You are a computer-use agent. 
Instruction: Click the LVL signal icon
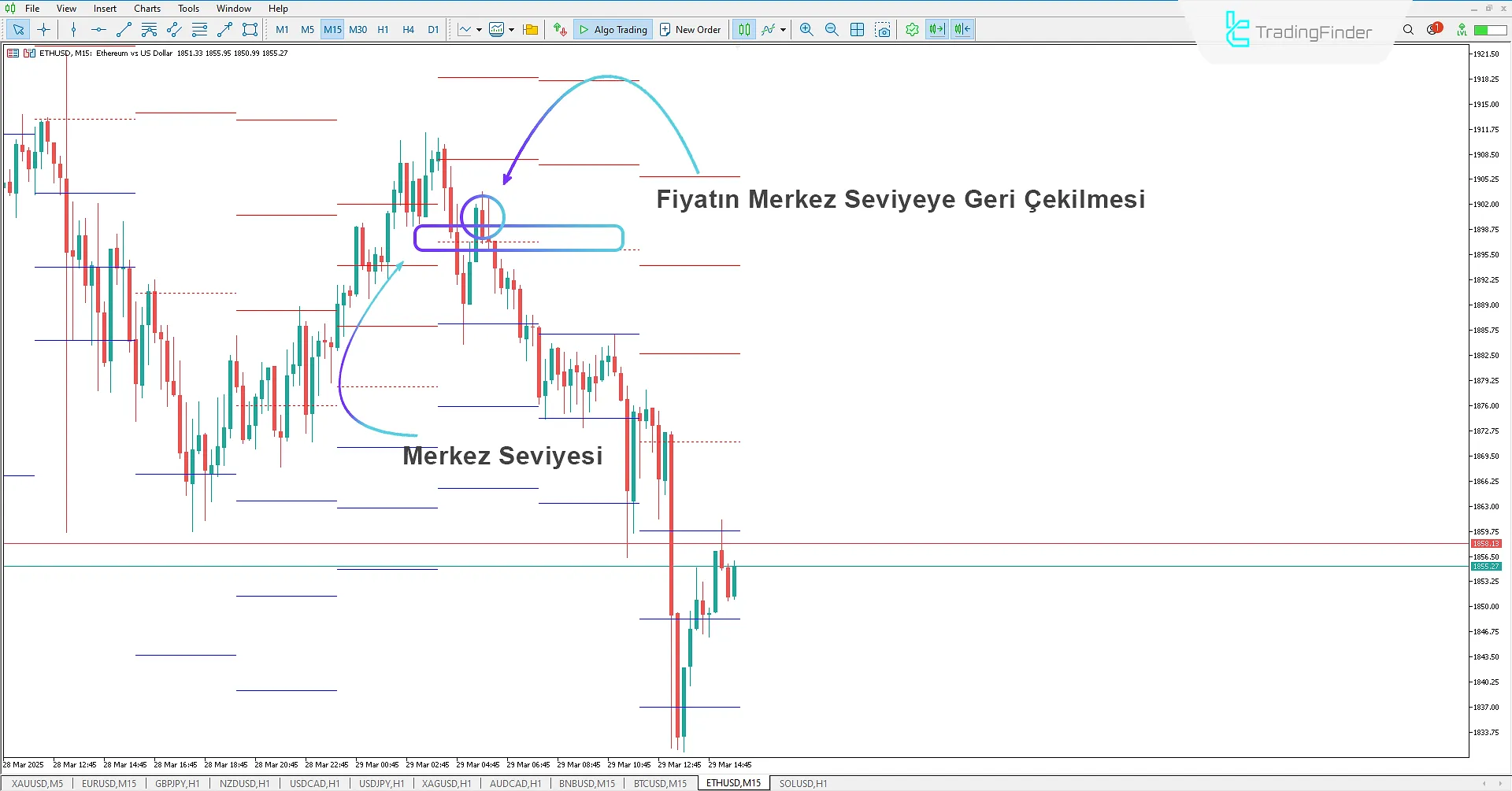pyautogui.click(x=1462, y=30)
